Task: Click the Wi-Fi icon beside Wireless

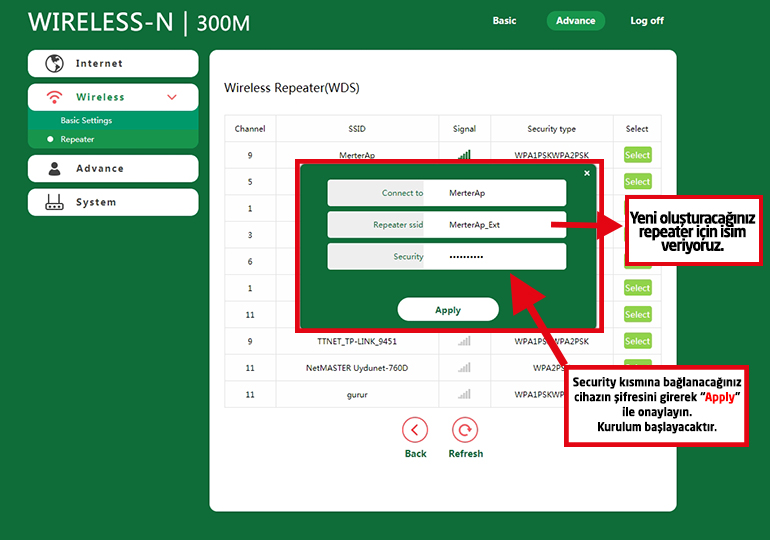Action: pyautogui.click(x=54, y=98)
